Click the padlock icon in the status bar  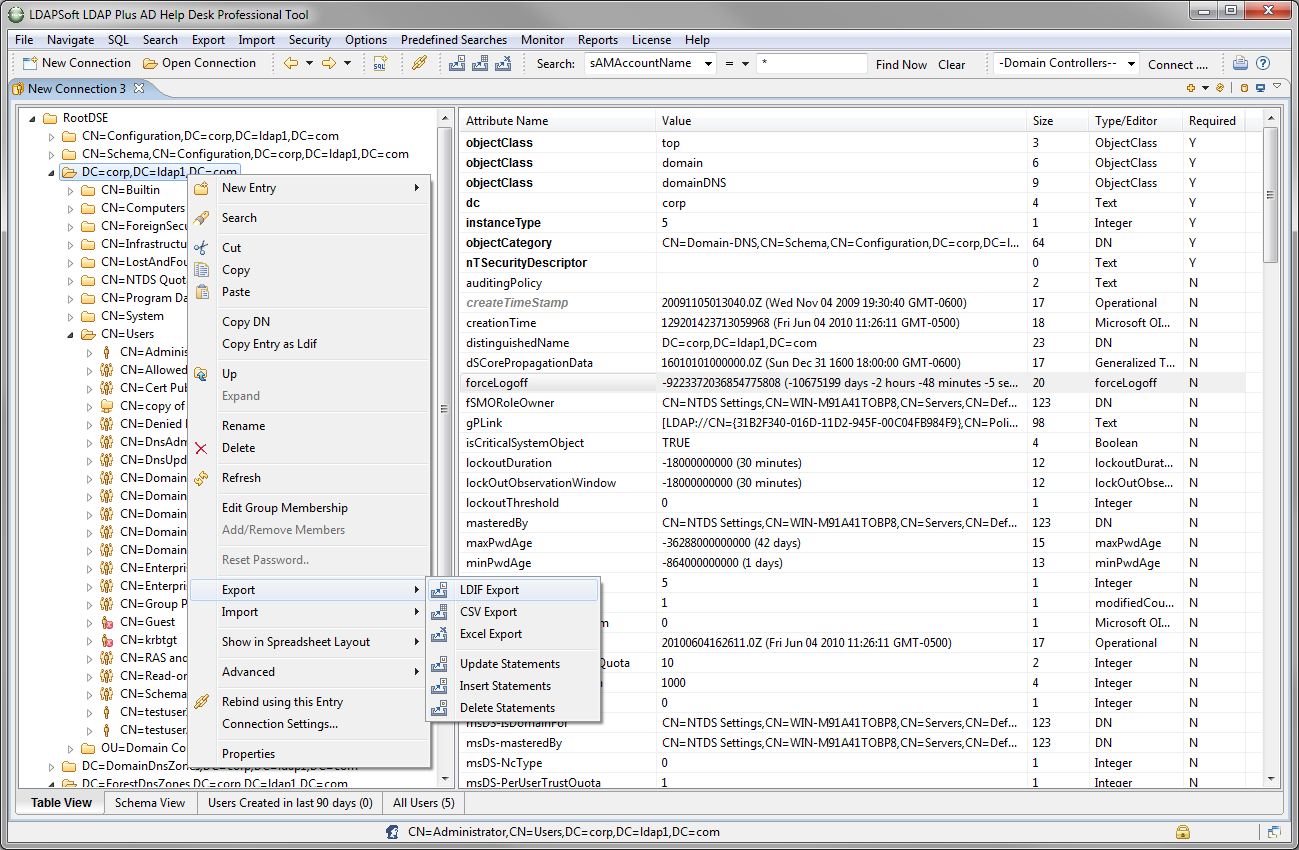1183,832
